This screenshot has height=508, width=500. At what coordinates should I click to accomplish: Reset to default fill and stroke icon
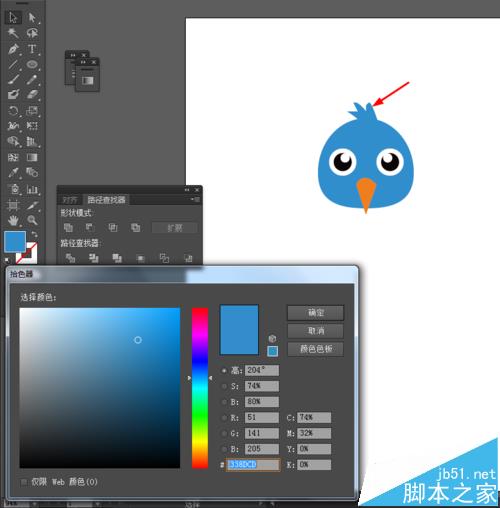point(7,260)
